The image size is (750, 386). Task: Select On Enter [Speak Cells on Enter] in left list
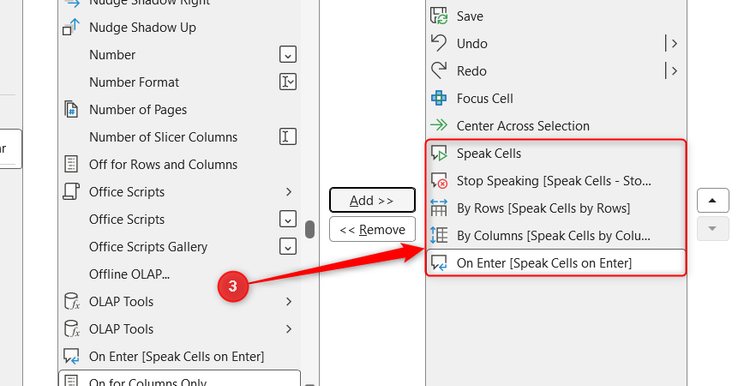pyautogui.click(x=179, y=356)
